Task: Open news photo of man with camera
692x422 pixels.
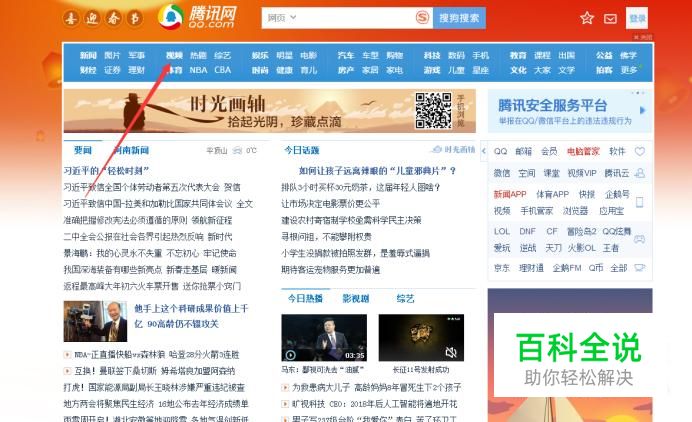Action: tap(95, 321)
